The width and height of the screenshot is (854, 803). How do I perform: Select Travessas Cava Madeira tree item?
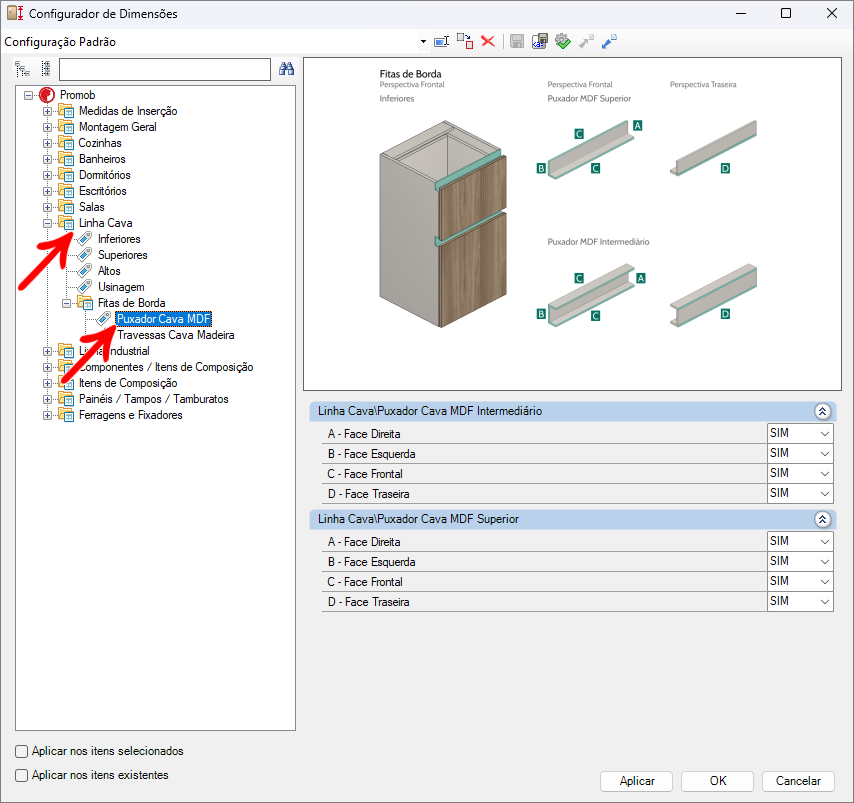[x=176, y=335]
